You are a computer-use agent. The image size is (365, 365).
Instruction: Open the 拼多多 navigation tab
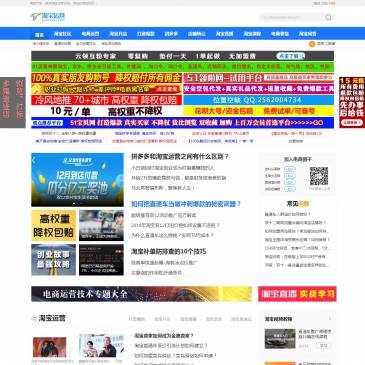[x=171, y=34]
